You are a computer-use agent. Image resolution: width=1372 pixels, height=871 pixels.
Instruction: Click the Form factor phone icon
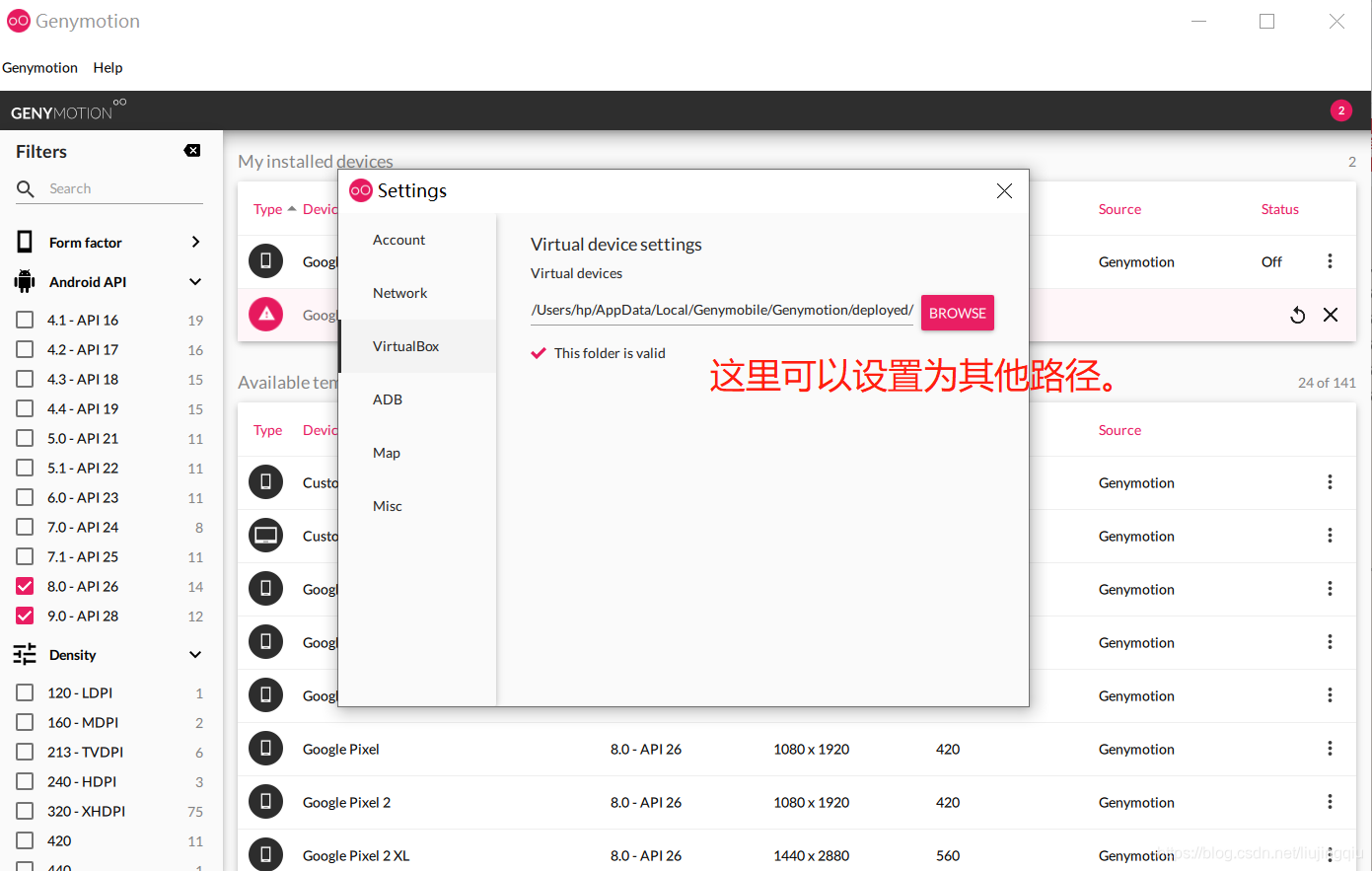point(25,242)
